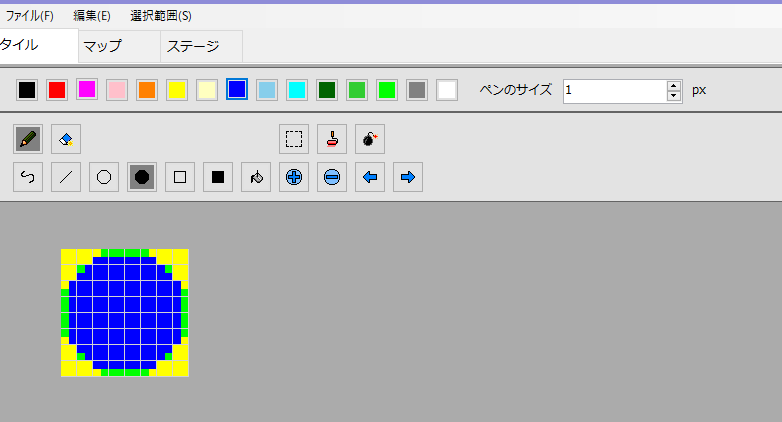
Task: Pick the gray color swatch
Action: pyautogui.click(x=417, y=90)
